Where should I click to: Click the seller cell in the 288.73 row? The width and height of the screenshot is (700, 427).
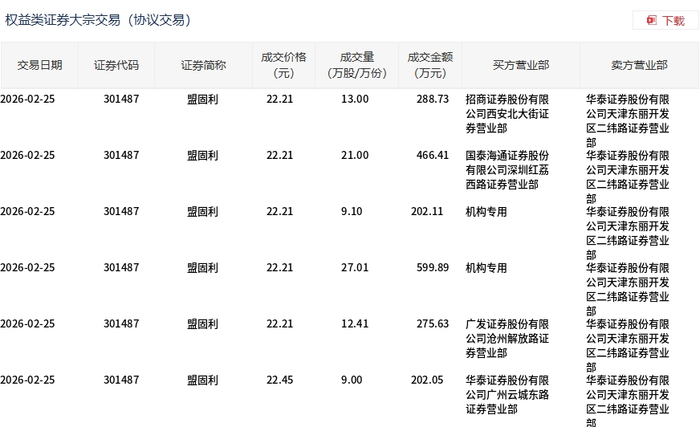coord(628,121)
